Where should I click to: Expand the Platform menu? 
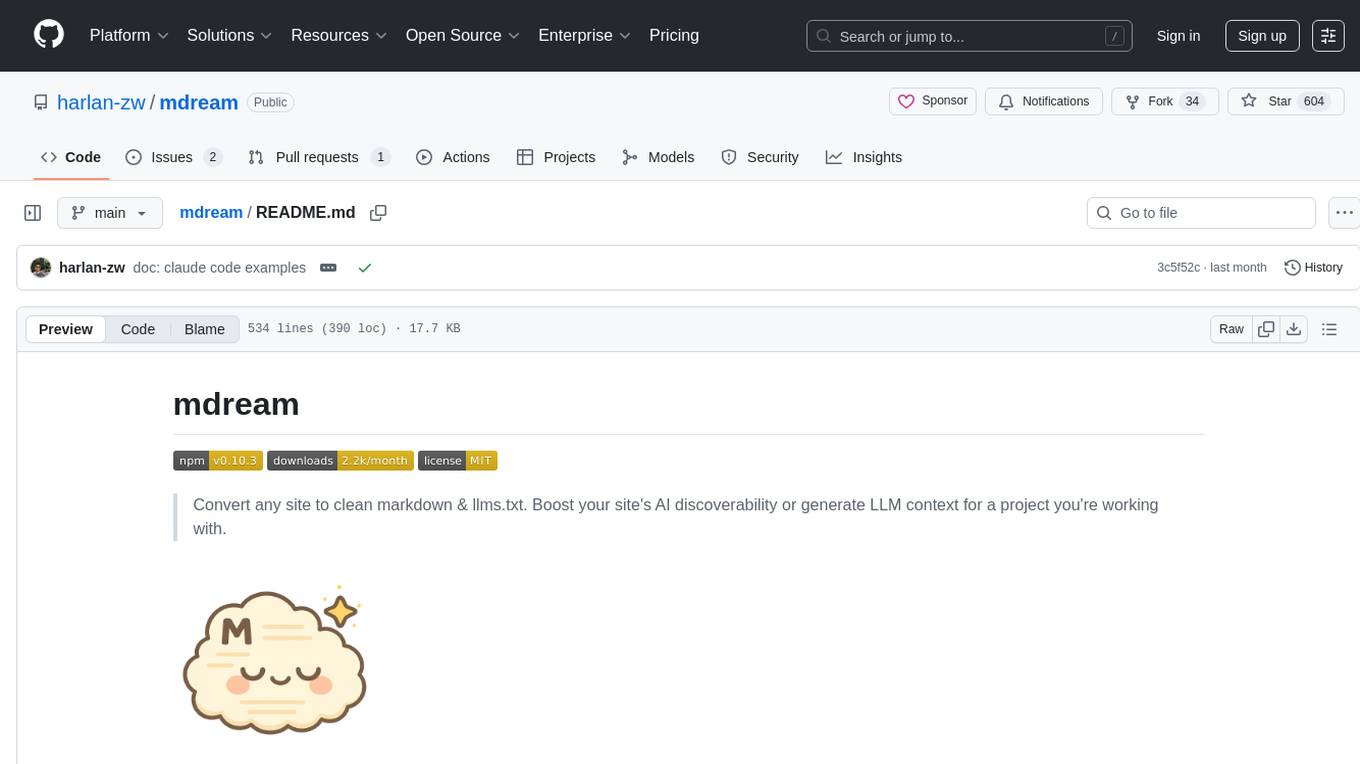[x=129, y=35]
